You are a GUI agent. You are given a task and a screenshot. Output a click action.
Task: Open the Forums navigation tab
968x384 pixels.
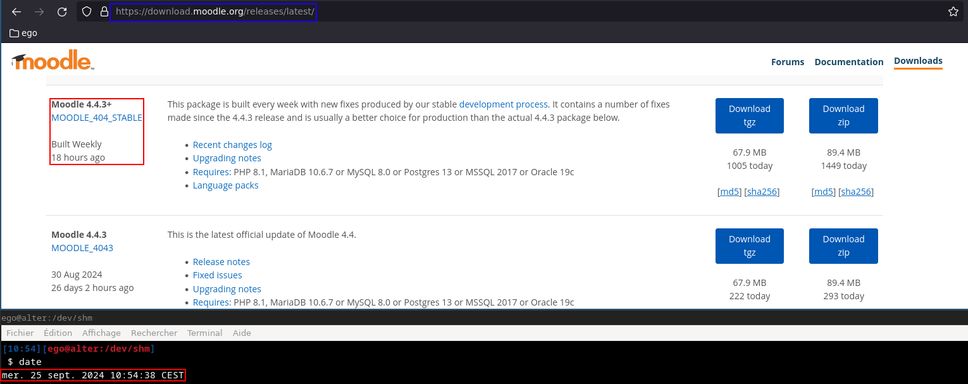788,62
